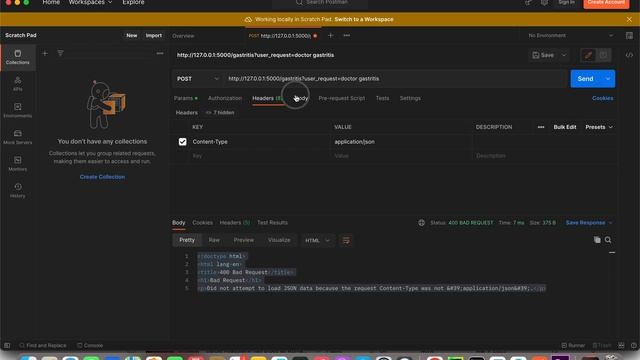Click the blue Send button
Viewport: 640px width, 360px height.
click(x=585, y=79)
